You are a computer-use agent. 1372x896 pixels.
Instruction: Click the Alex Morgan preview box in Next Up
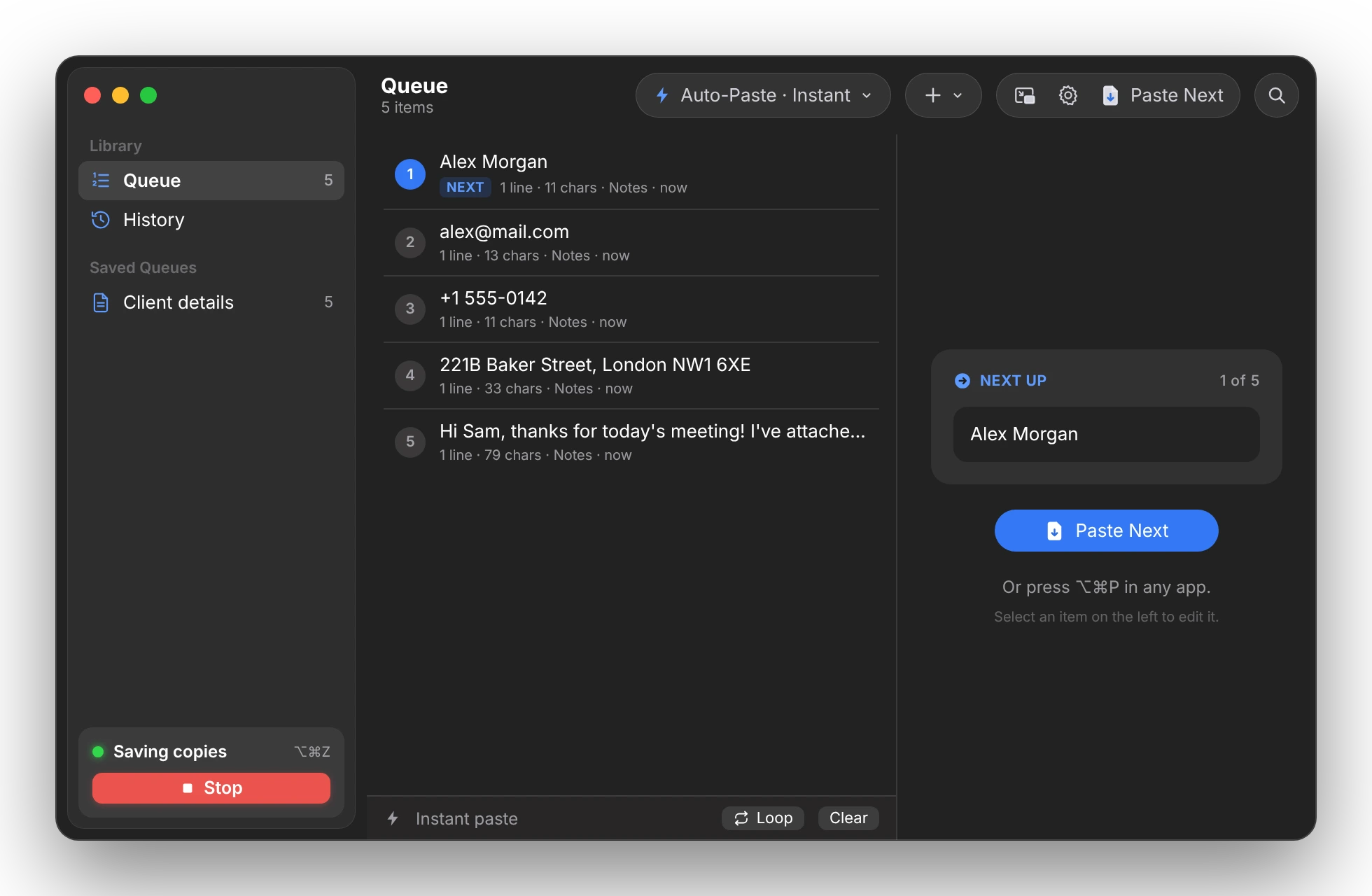pos(1106,435)
